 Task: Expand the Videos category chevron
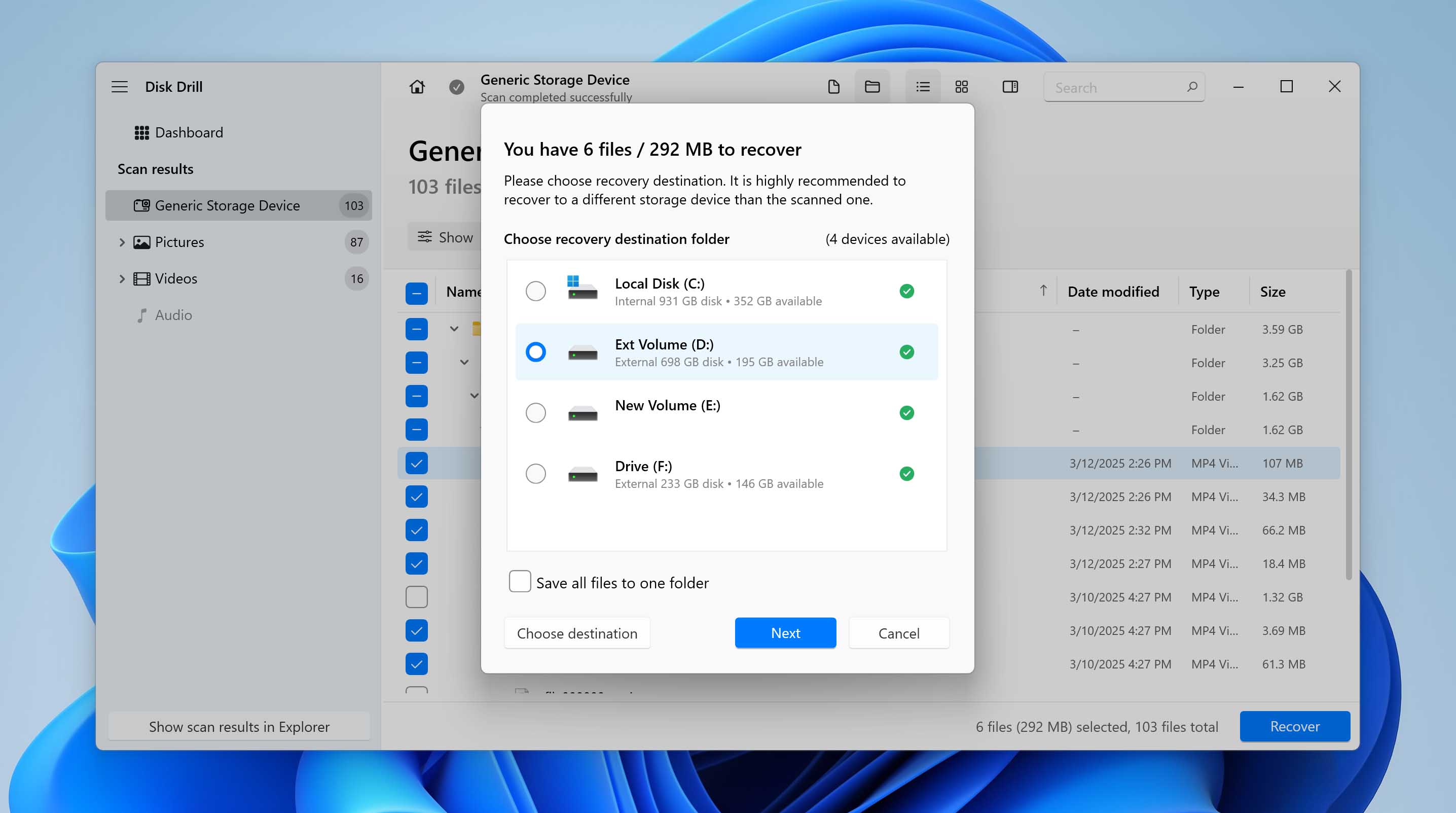pyautogui.click(x=122, y=279)
